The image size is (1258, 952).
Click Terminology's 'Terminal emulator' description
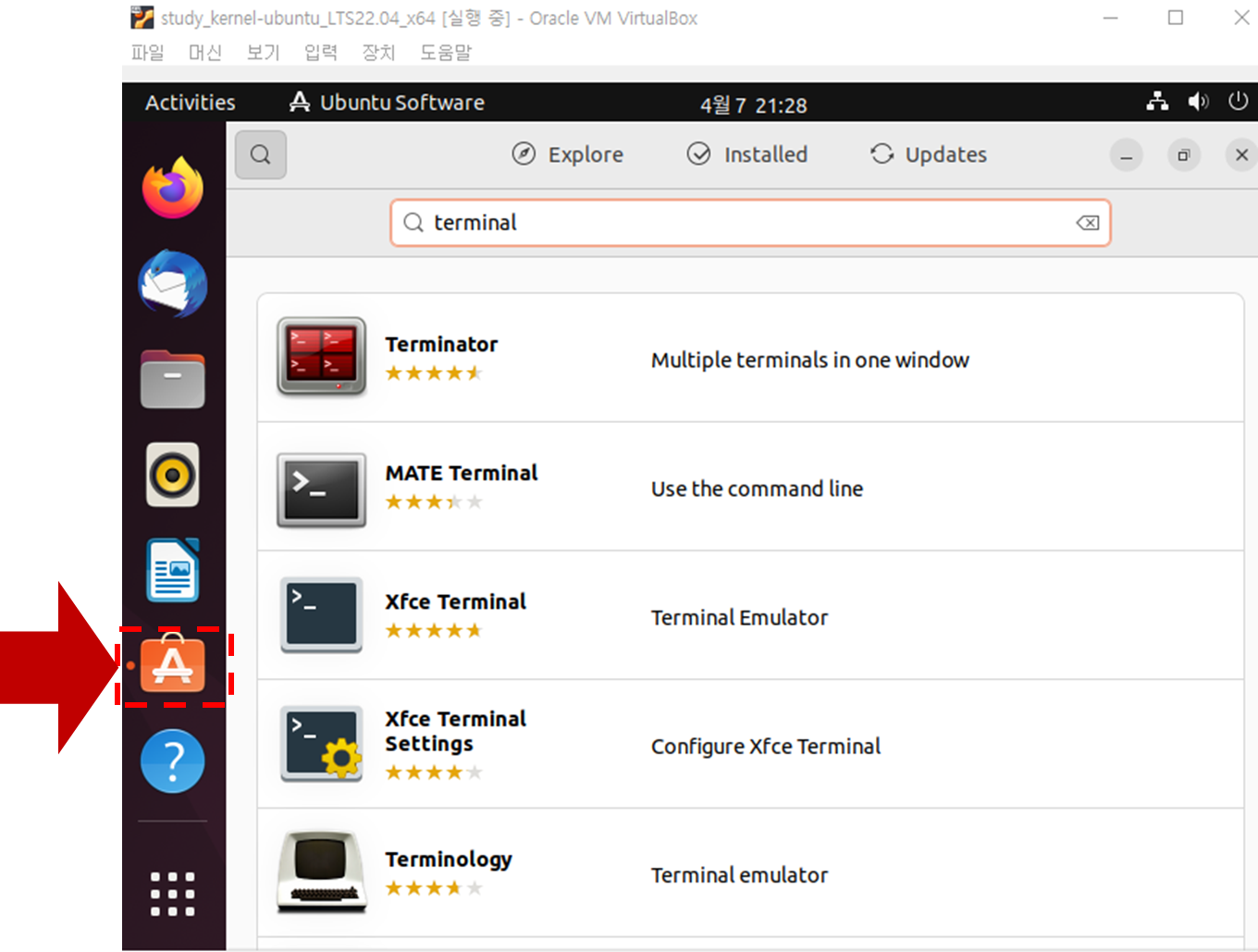click(739, 874)
